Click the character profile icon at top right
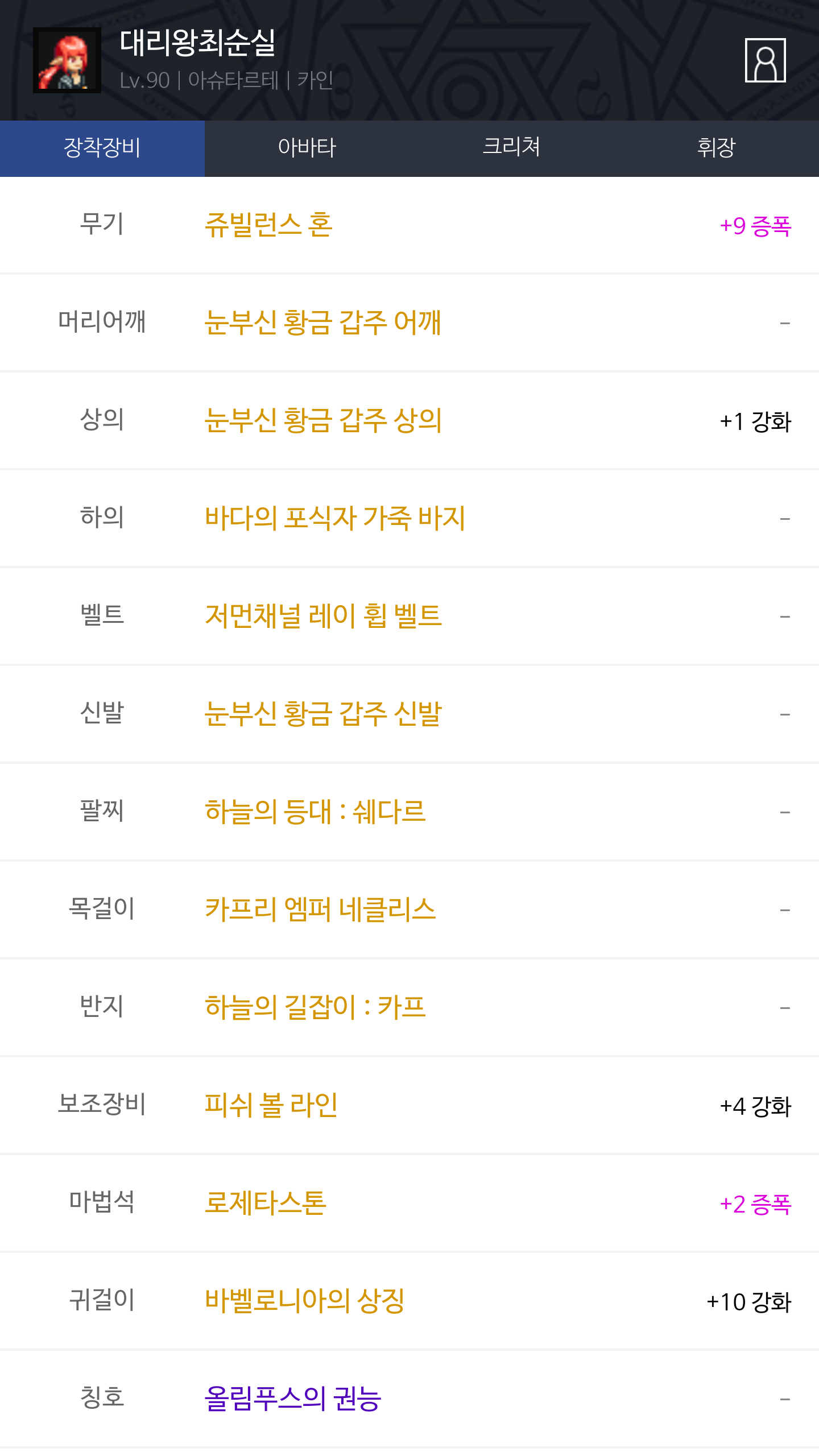 pos(765,60)
